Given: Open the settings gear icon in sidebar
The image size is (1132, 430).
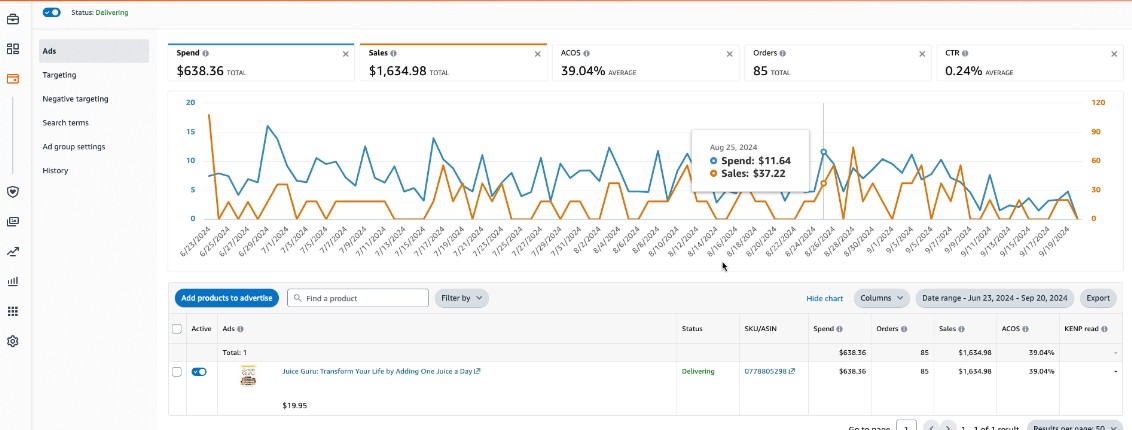Looking at the screenshot, I should pyautogui.click(x=13, y=341).
